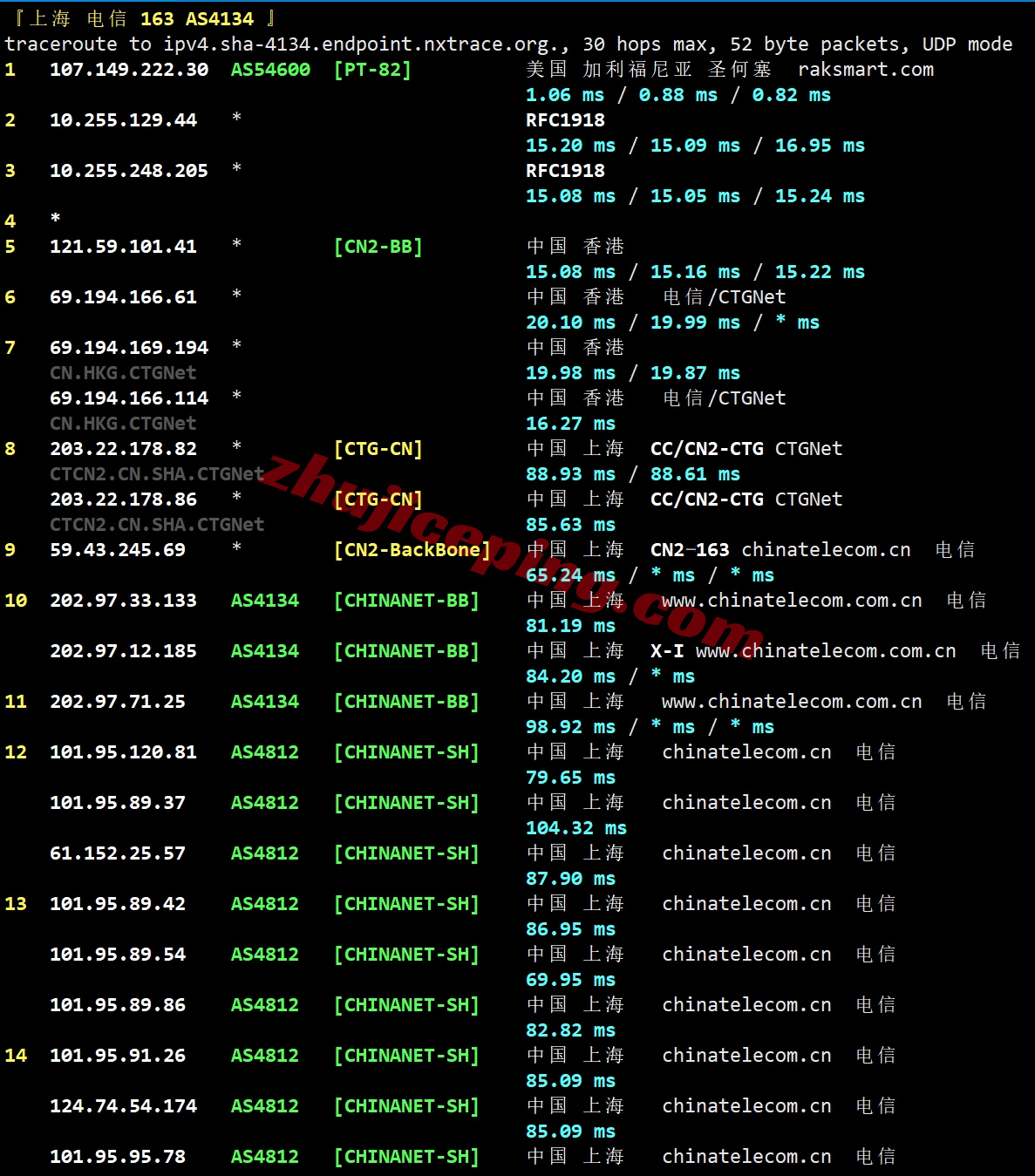Select IP 10.255.129.44 on hop 2
Viewport: 1035px width, 1176px height.
coord(123,120)
